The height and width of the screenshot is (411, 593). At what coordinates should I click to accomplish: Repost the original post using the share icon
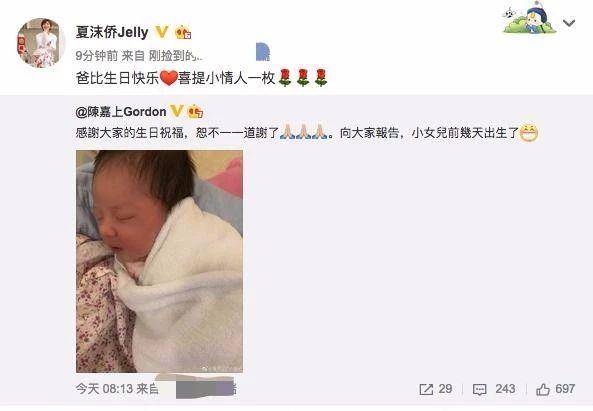click(426, 389)
